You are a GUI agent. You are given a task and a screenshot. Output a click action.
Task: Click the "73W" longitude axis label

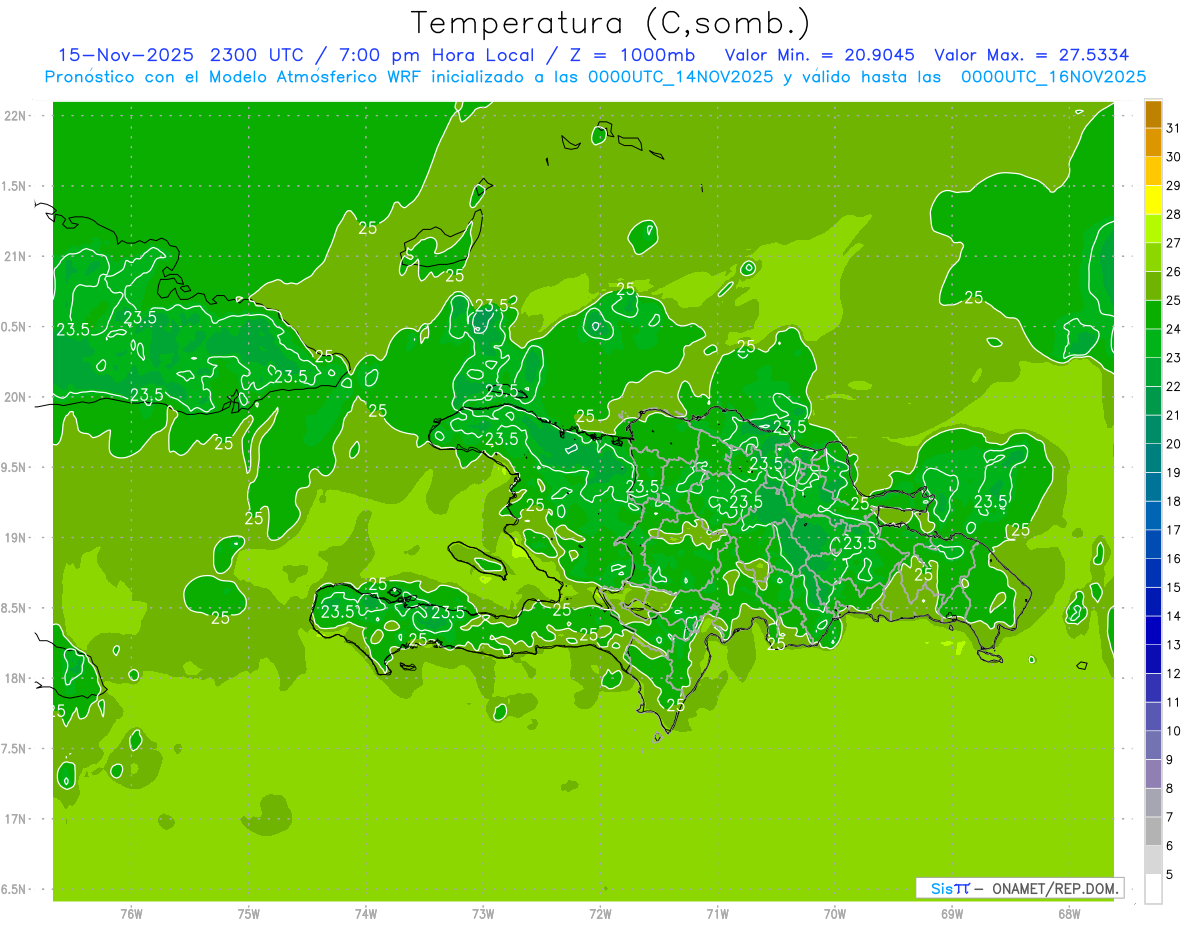click(483, 914)
